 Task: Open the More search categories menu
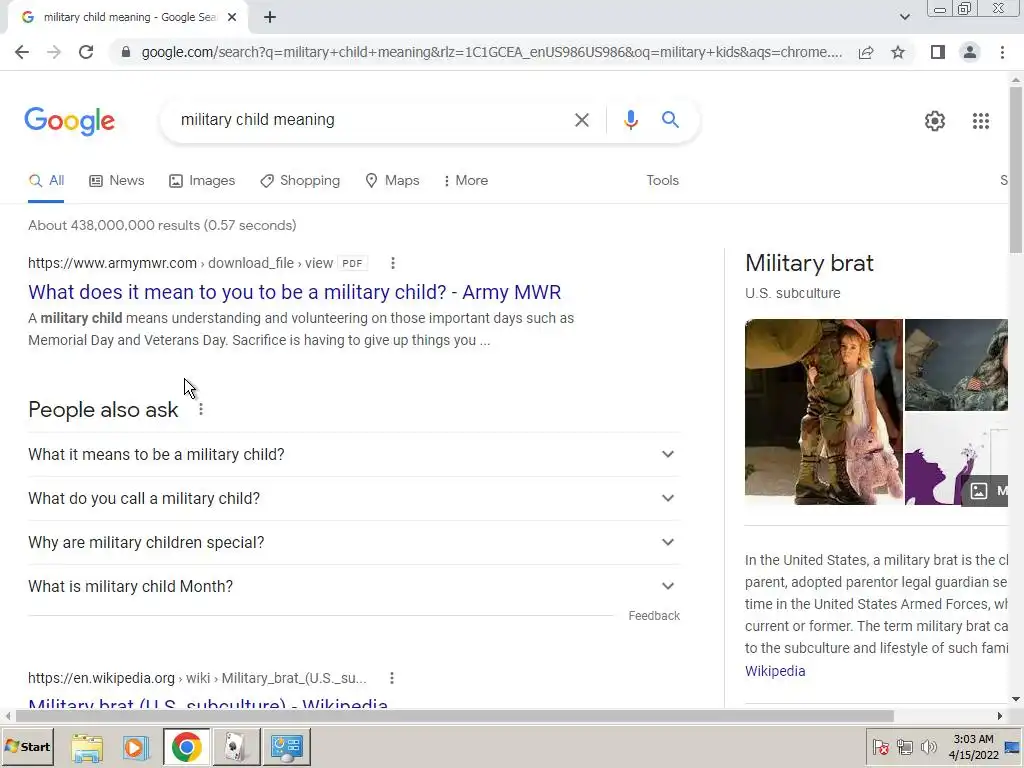coord(465,181)
